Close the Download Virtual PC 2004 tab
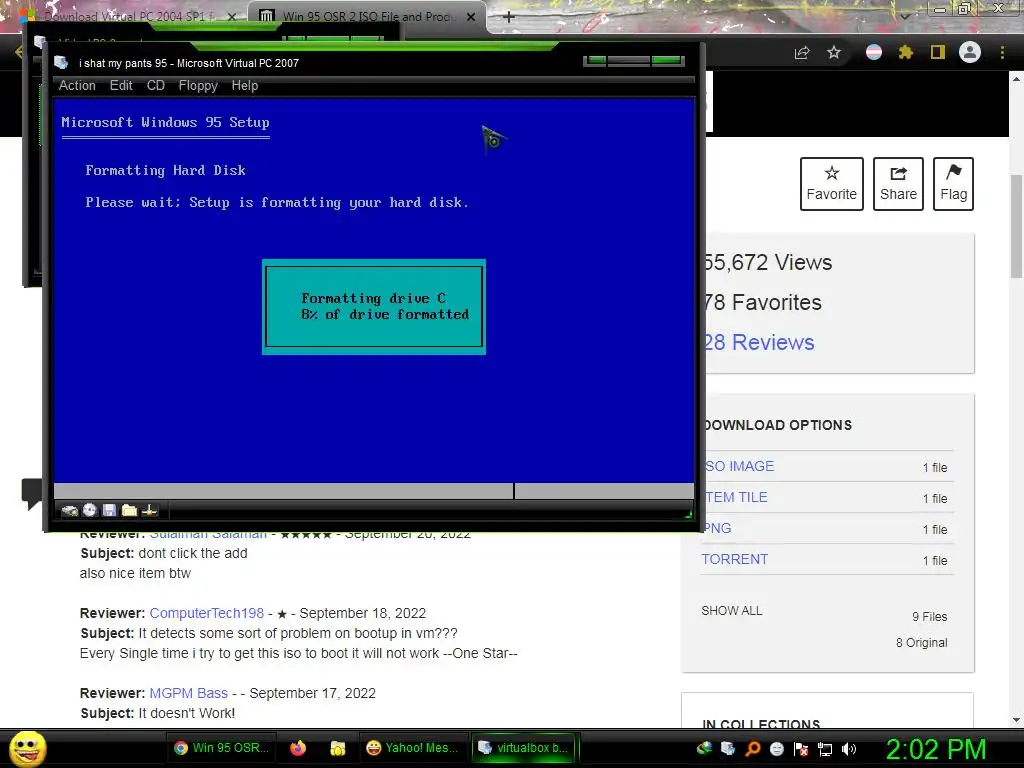The height and width of the screenshot is (768, 1024). click(232, 17)
